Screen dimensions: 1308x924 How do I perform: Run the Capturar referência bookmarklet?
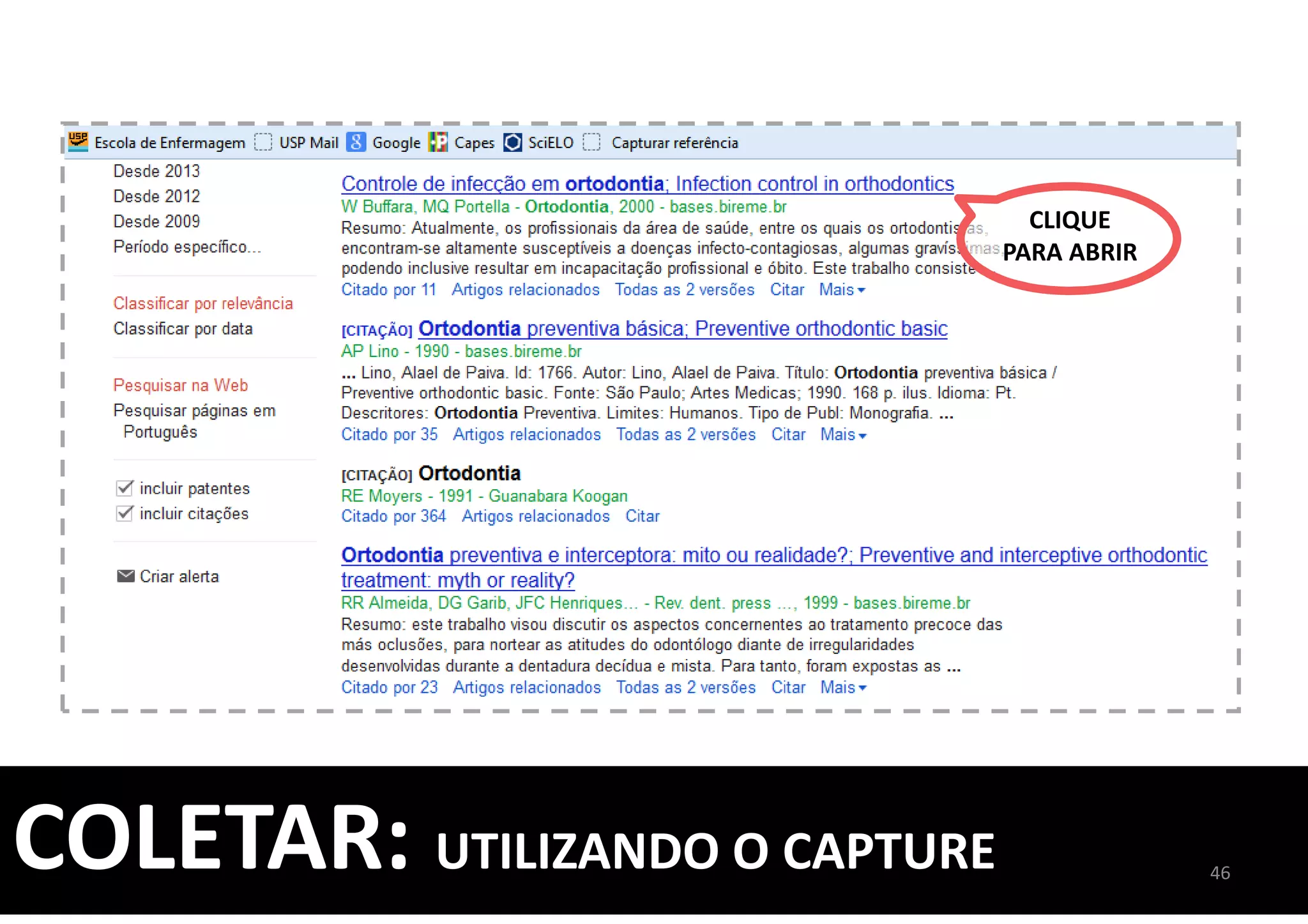point(674,142)
